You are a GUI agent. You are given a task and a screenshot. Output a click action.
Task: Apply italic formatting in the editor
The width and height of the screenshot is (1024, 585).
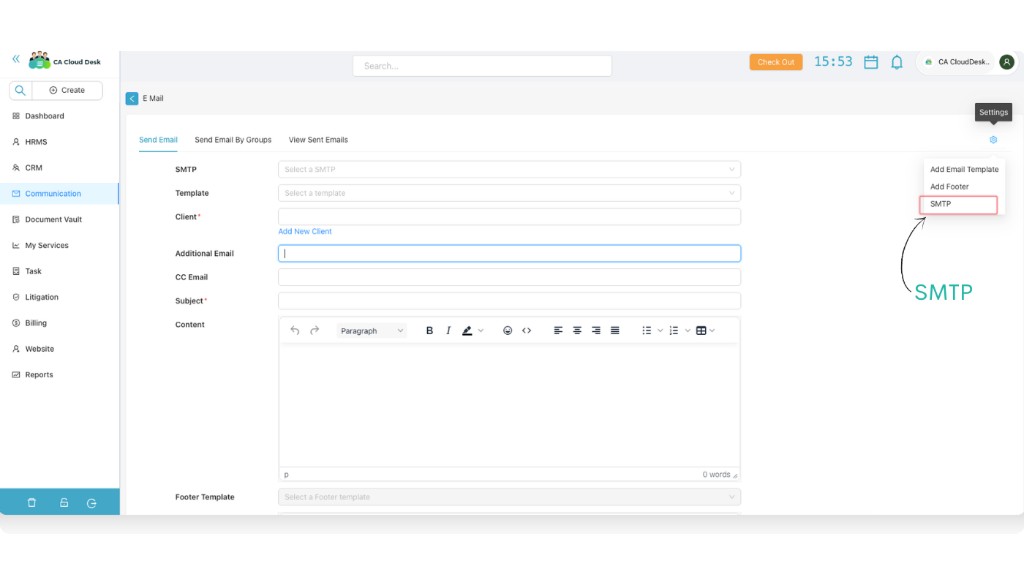[x=448, y=330]
